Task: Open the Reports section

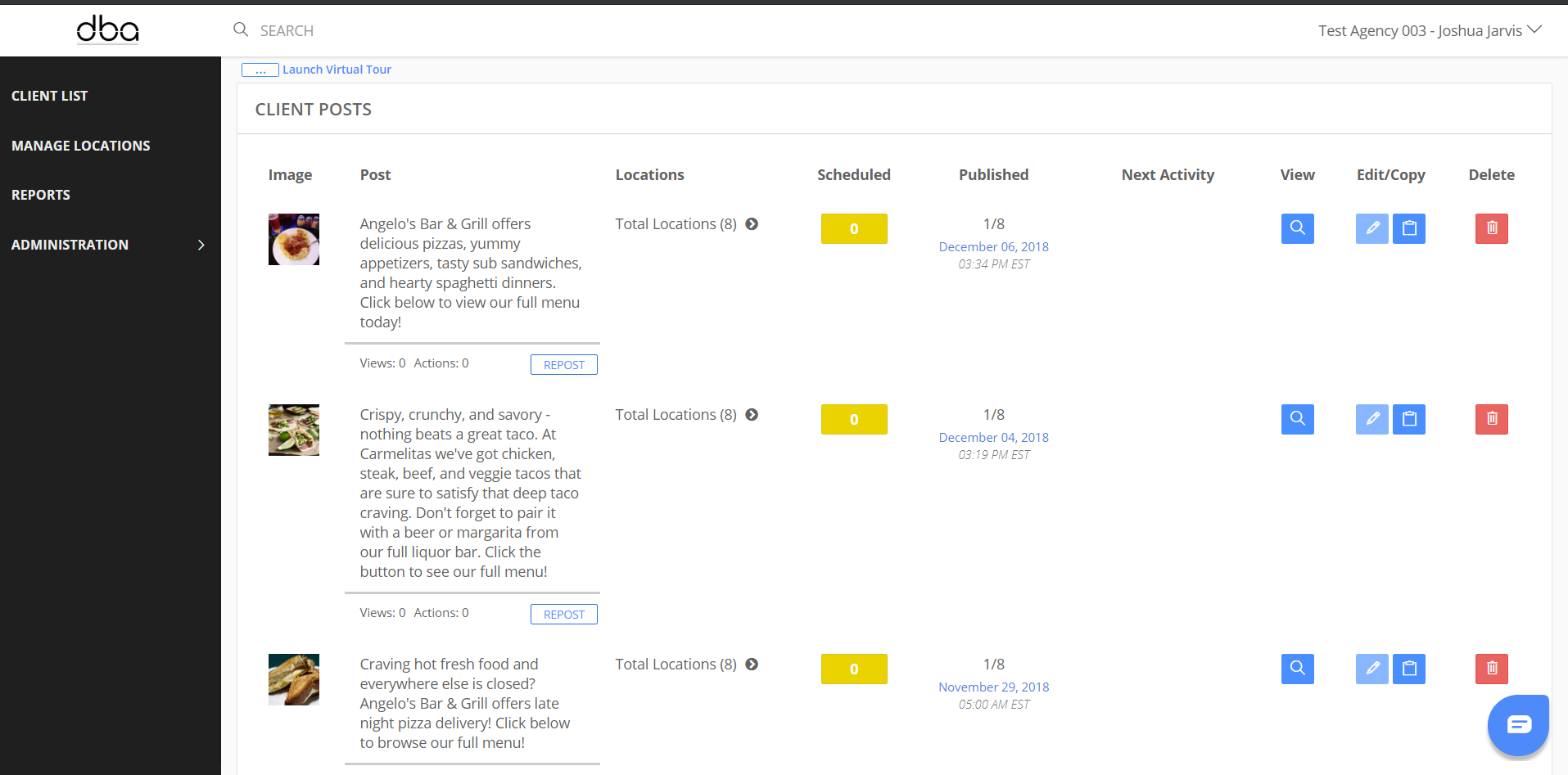Action: 41,195
